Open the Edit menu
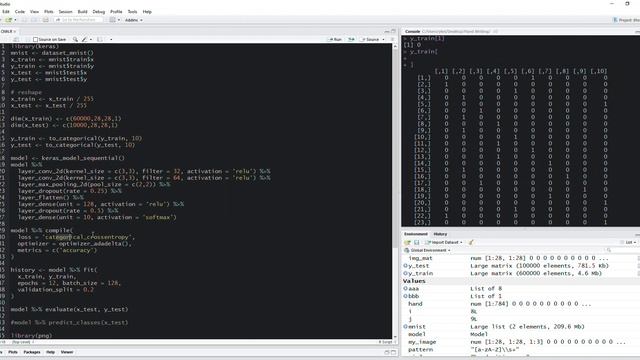The height and width of the screenshot is (360, 640). [x=6, y=12]
